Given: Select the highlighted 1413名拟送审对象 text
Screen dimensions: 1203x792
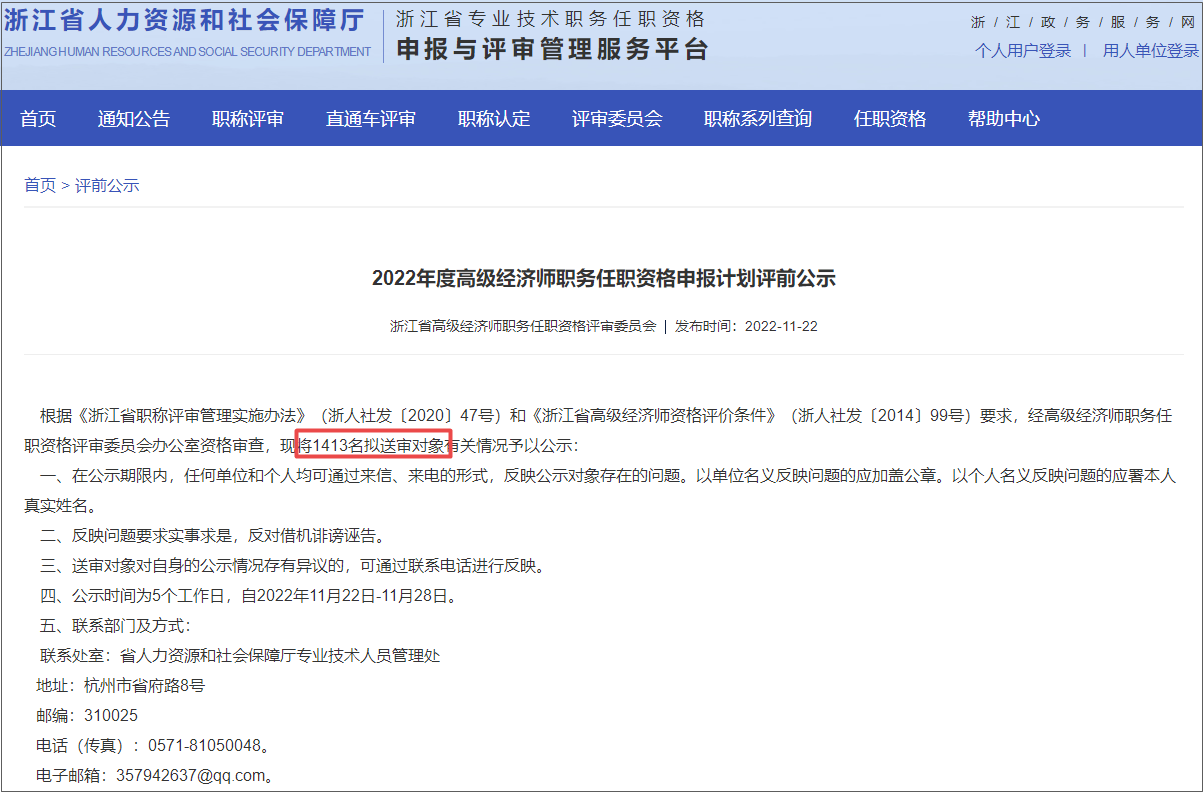Looking at the screenshot, I should [372, 442].
